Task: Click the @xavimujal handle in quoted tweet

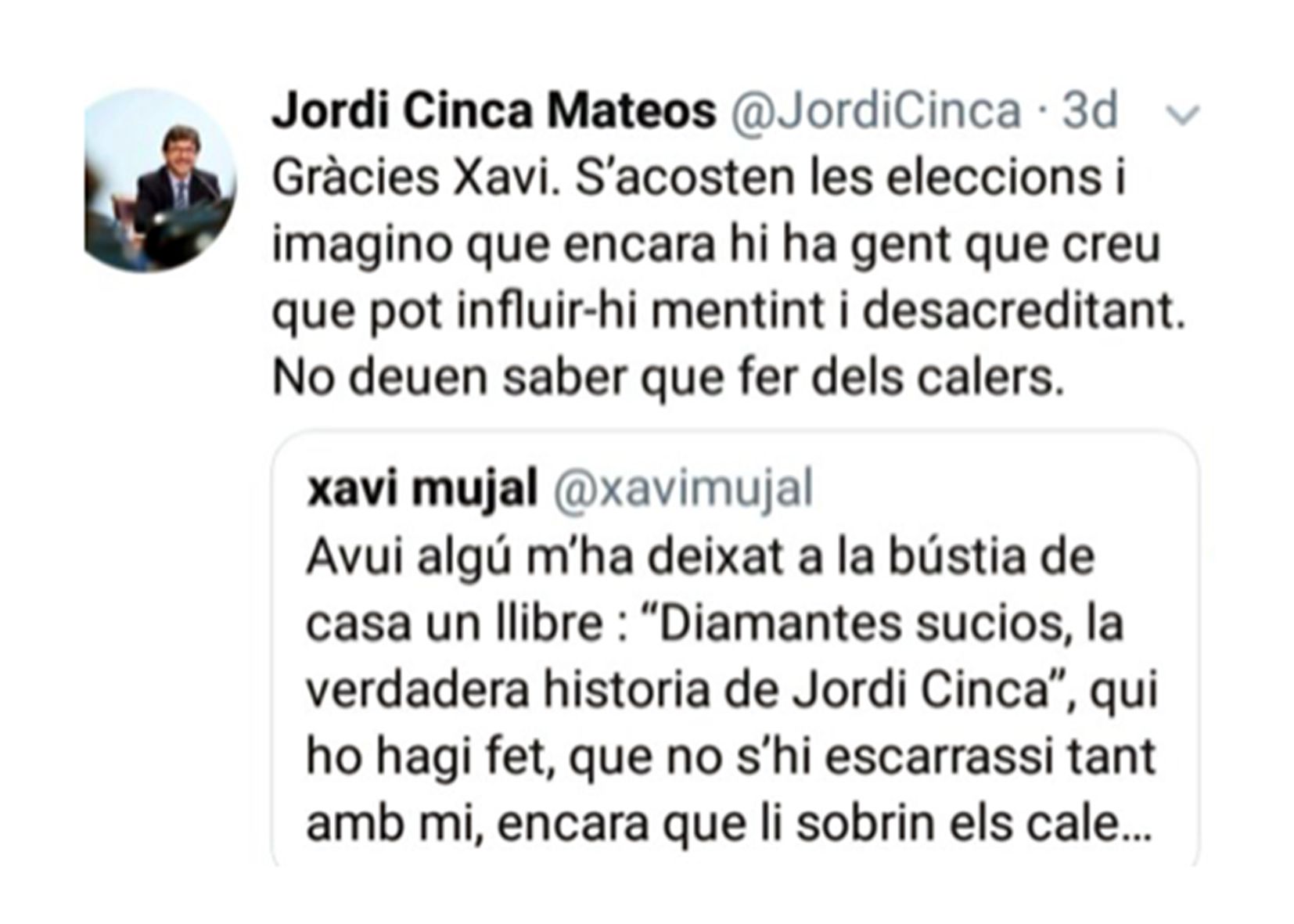Action: pyautogui.click(x=683, y=489)
